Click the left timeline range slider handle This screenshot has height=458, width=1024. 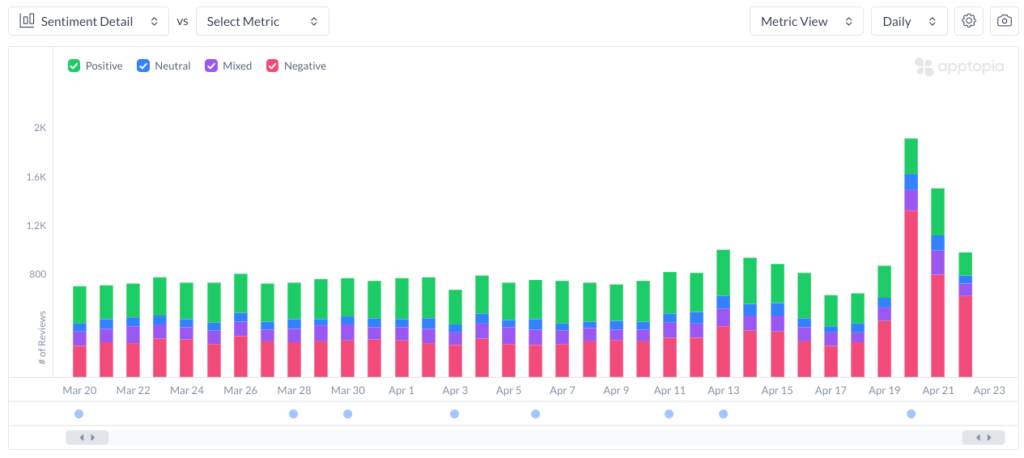87,437
